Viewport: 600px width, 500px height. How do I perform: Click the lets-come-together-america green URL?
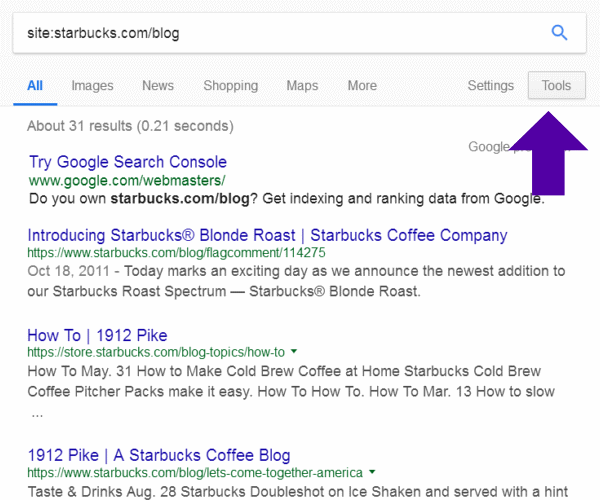tap(195, 472)
